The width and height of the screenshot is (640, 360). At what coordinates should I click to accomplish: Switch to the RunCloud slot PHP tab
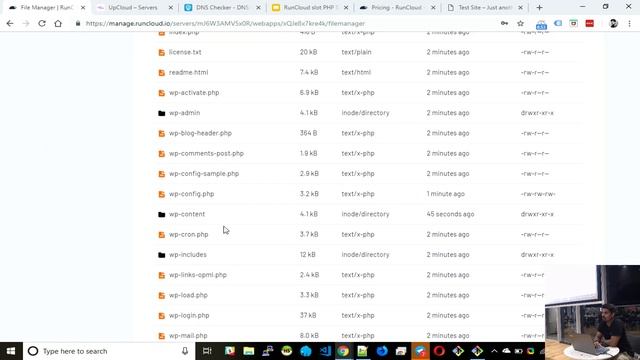(309, 8)
